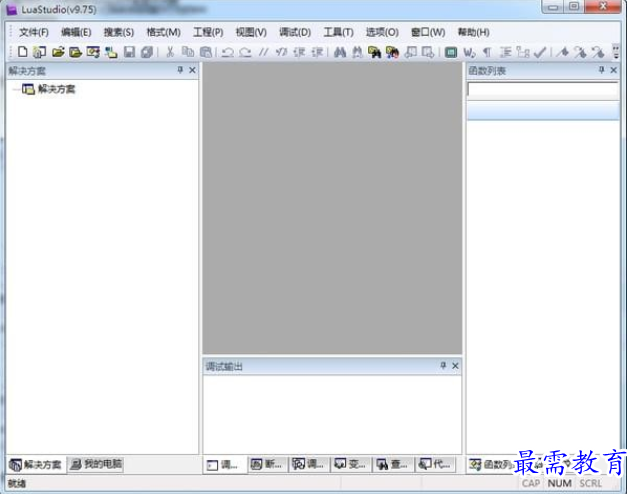
Task: Pin the 解决方案 panel
Action: coord(180,70)
